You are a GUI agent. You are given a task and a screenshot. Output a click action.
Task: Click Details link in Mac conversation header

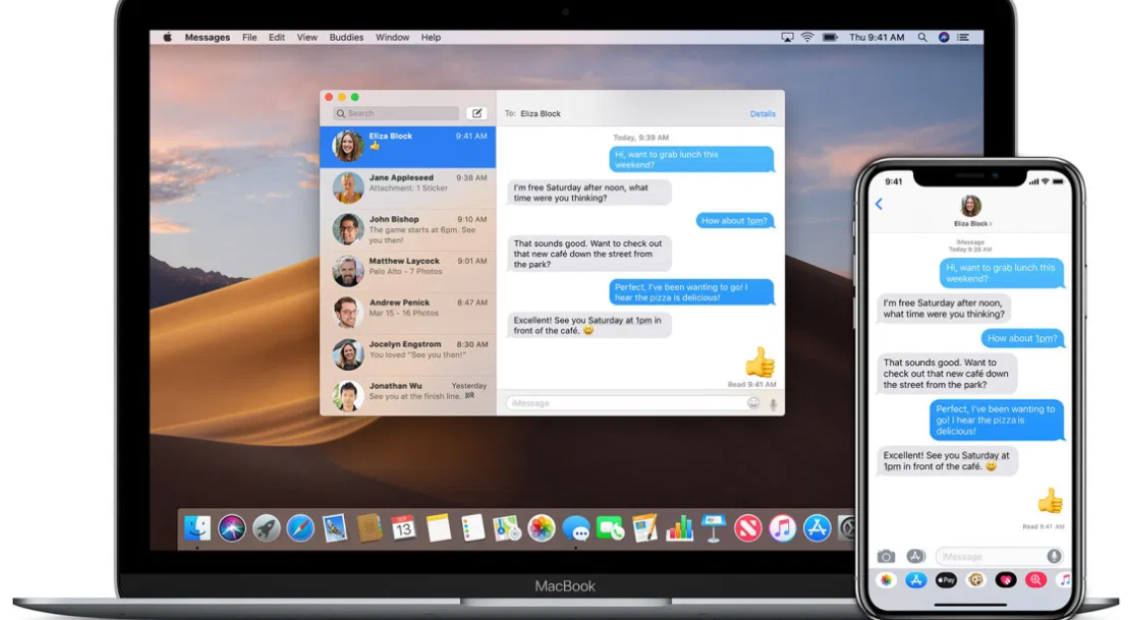point(763,114)
